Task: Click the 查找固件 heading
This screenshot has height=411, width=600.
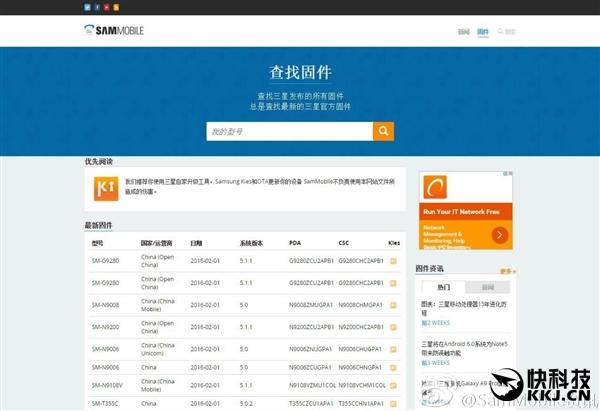Action: [300, 72]
